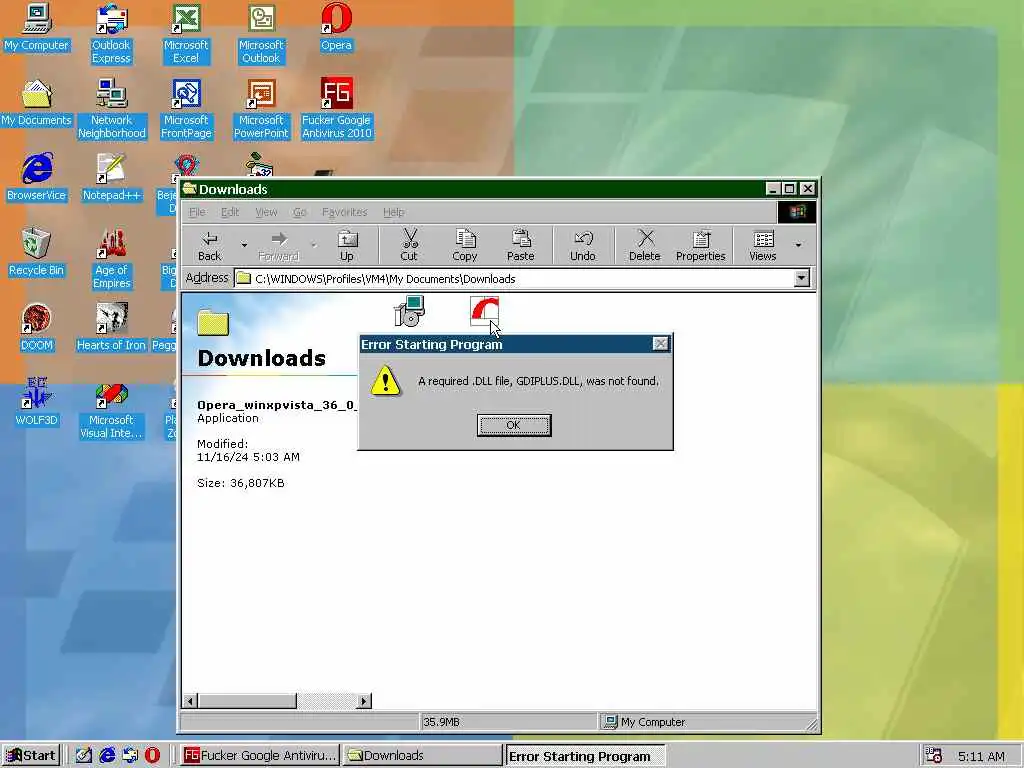Select the Outlook Express desktop icon

point(111,34)
